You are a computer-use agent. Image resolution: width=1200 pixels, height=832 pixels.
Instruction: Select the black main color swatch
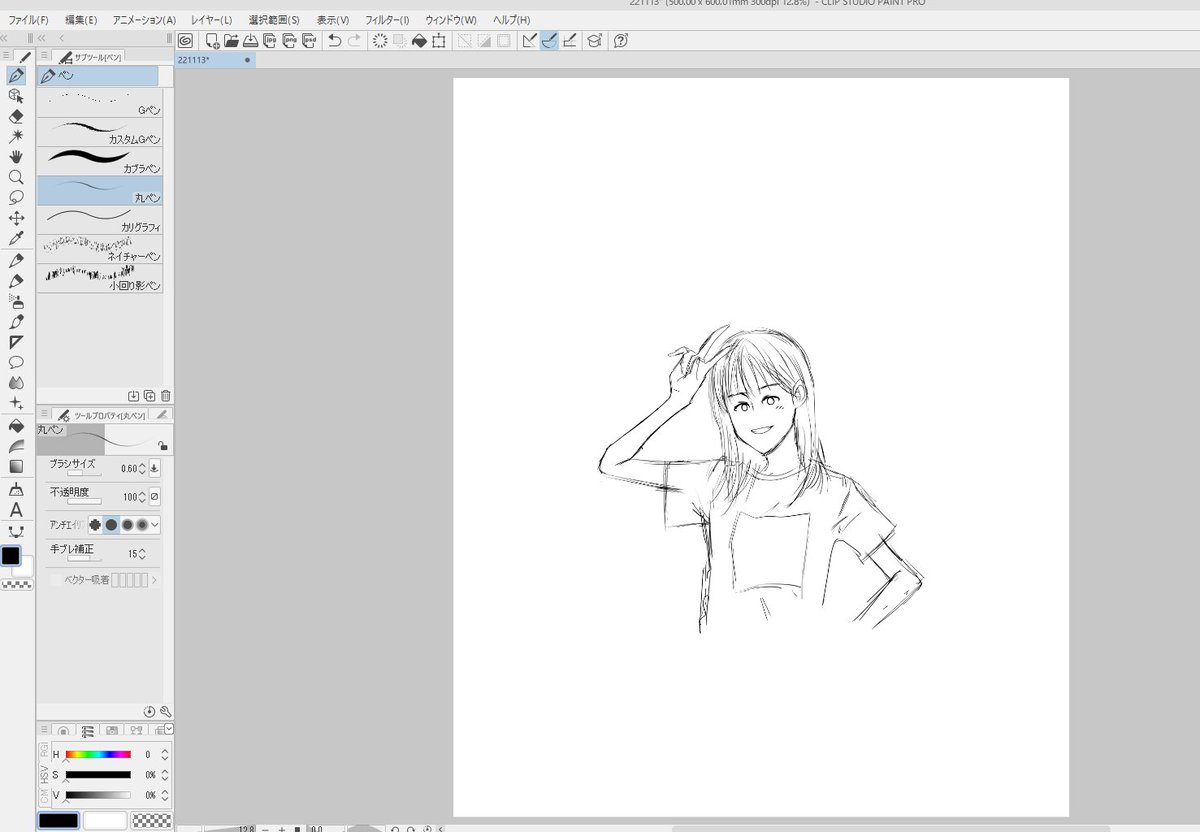point(58,821)
